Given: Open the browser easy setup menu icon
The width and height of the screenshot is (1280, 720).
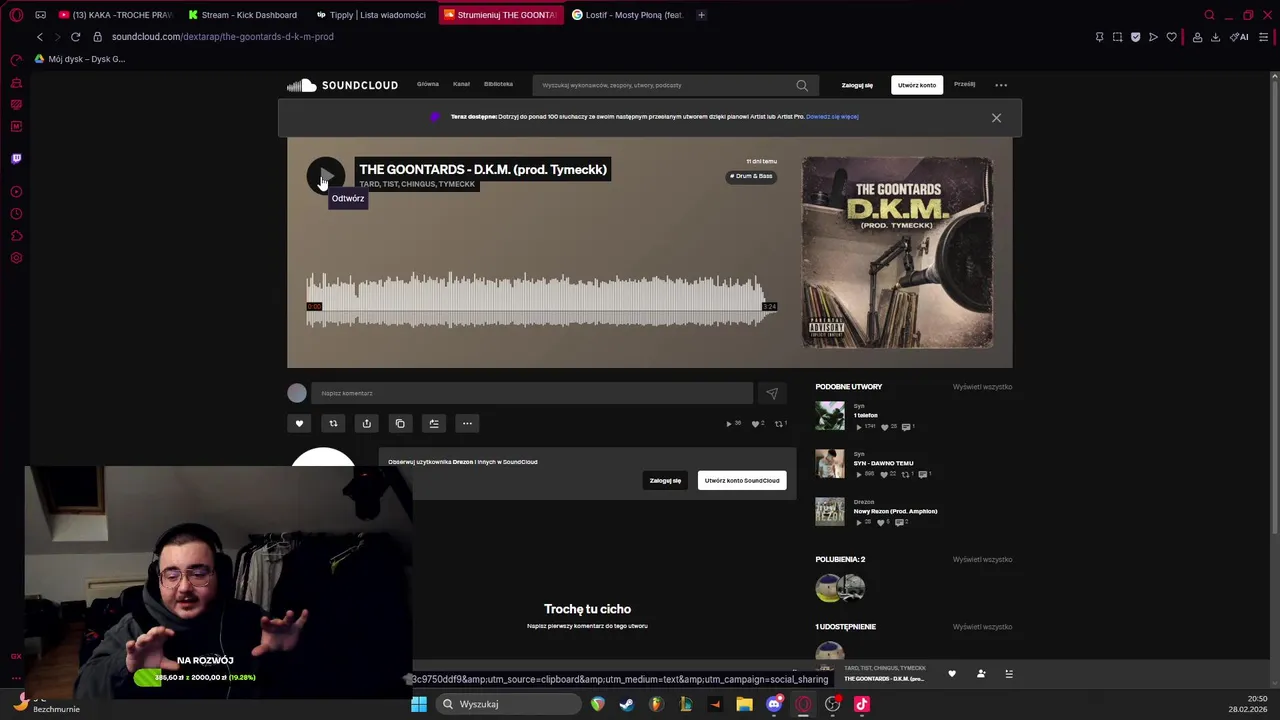Looking at the screenshot, I should tap(1264, 37).
